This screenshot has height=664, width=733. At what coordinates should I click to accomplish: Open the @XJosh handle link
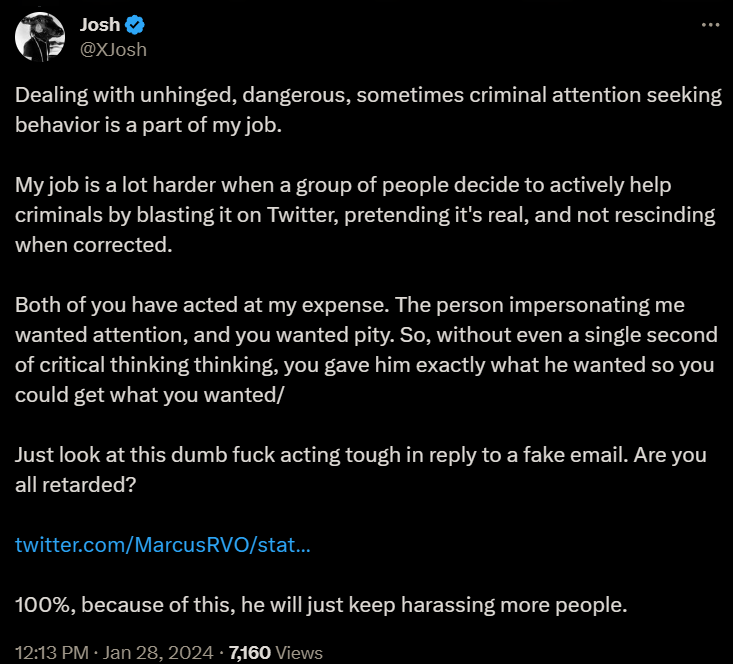click(112, 49)
